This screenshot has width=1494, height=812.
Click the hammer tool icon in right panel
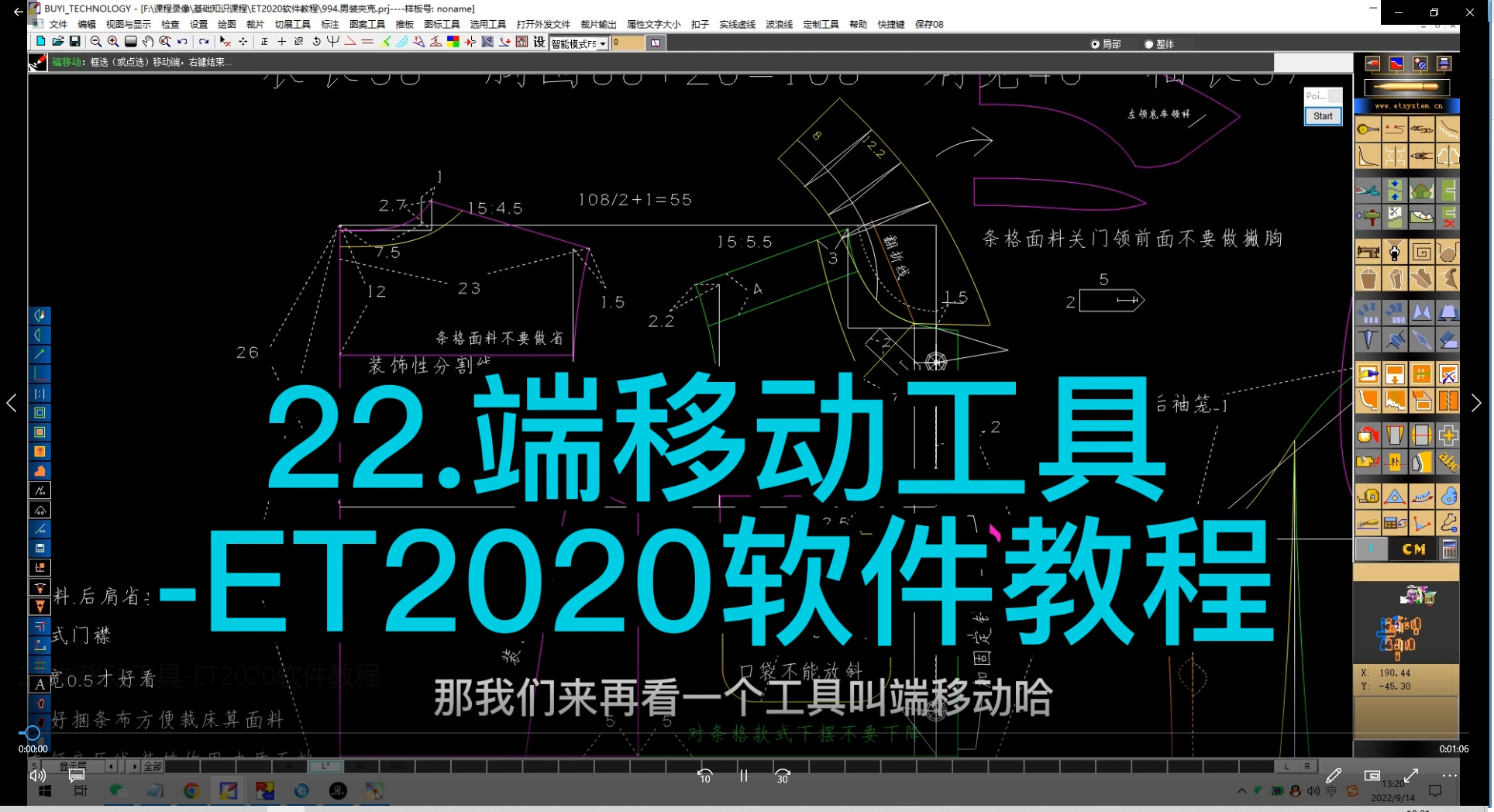tap(1369, 218)
